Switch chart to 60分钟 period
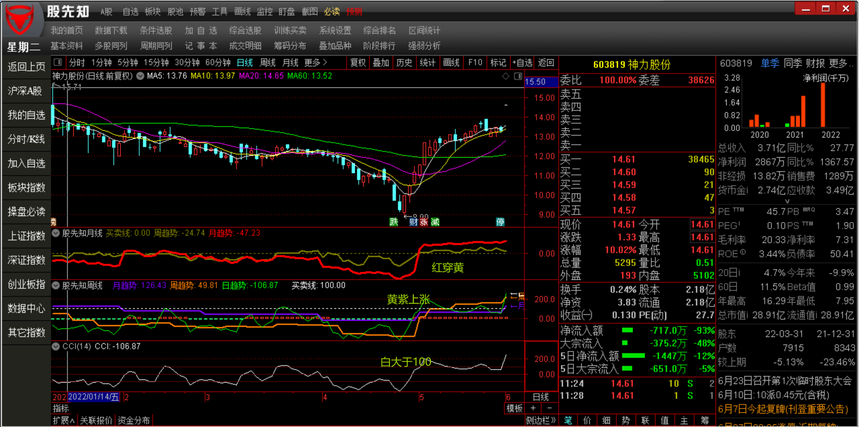Viewport: 859px width, 427px height. 217,62
